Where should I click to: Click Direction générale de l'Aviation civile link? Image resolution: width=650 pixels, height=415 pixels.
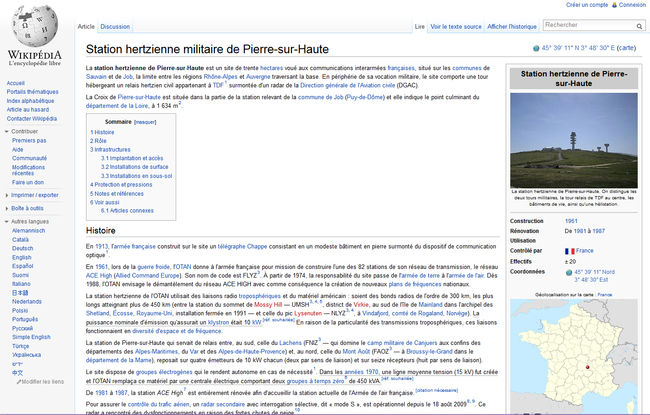(x=347, y=85)
